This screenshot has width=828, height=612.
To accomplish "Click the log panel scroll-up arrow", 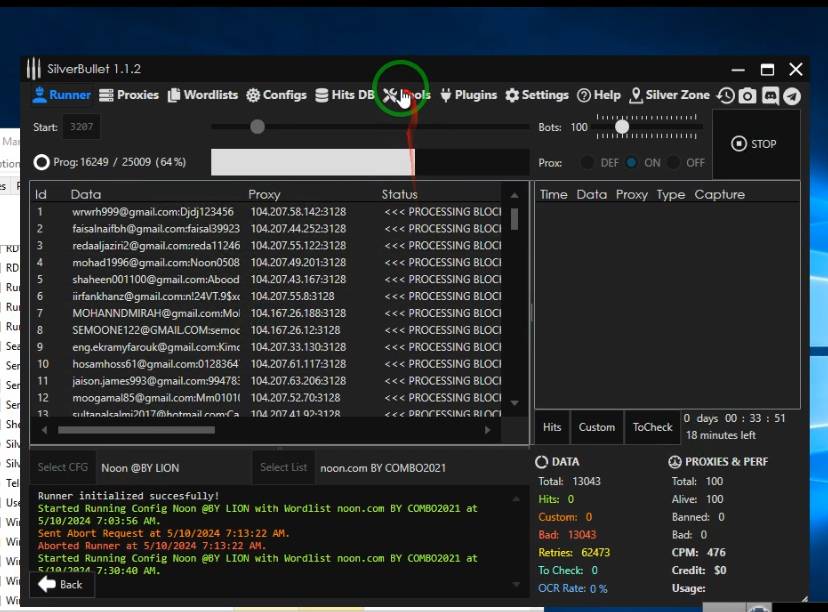I will 516,498.
